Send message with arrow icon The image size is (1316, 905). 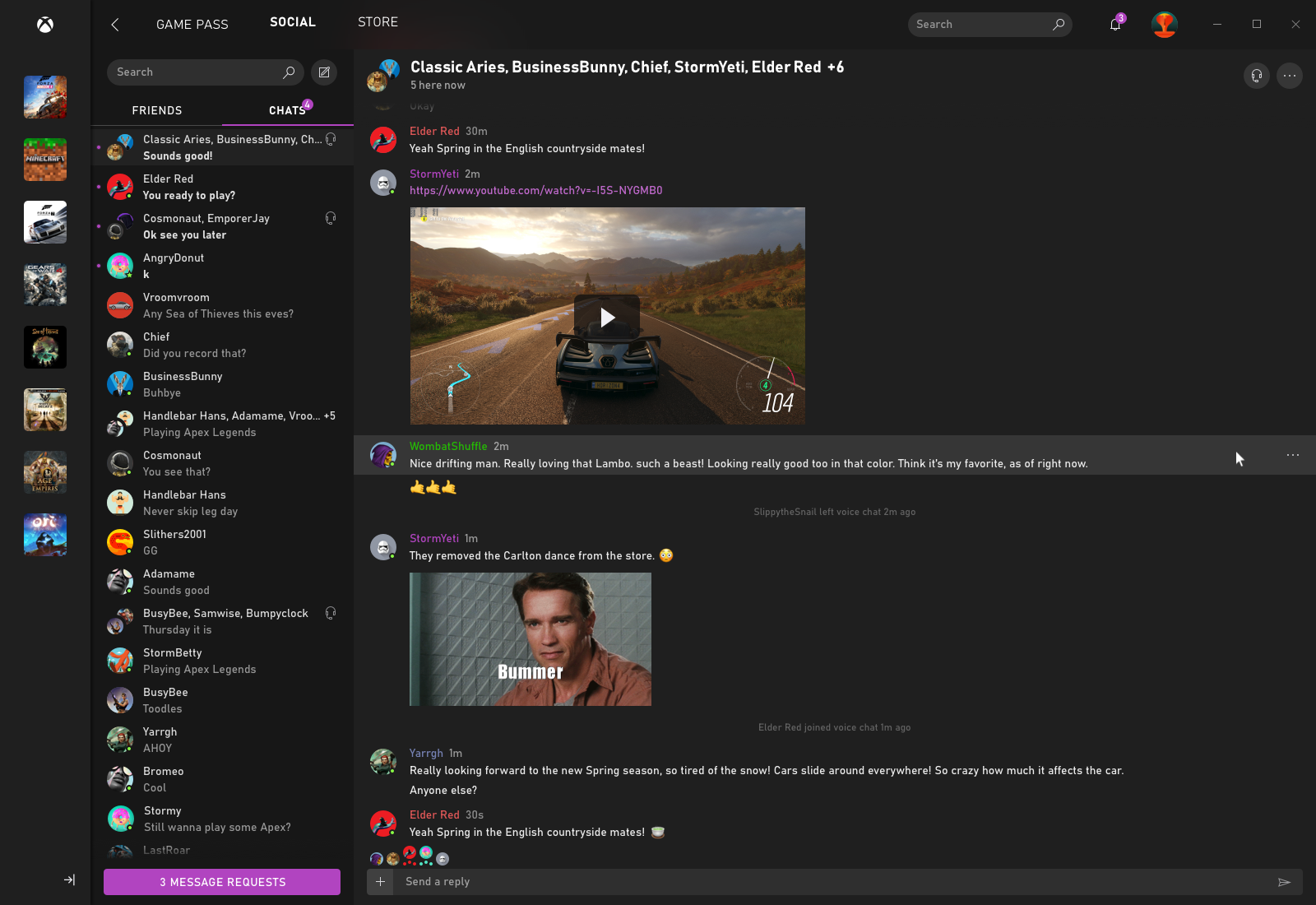pyautogui.click(x=1284, y=882)
